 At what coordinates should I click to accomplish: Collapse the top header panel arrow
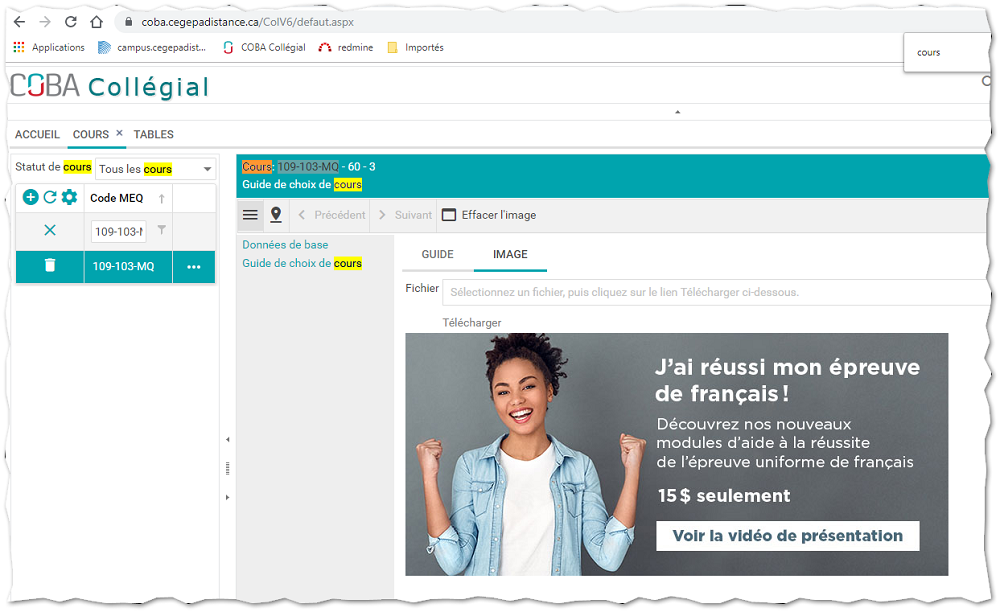click(677, 112)
